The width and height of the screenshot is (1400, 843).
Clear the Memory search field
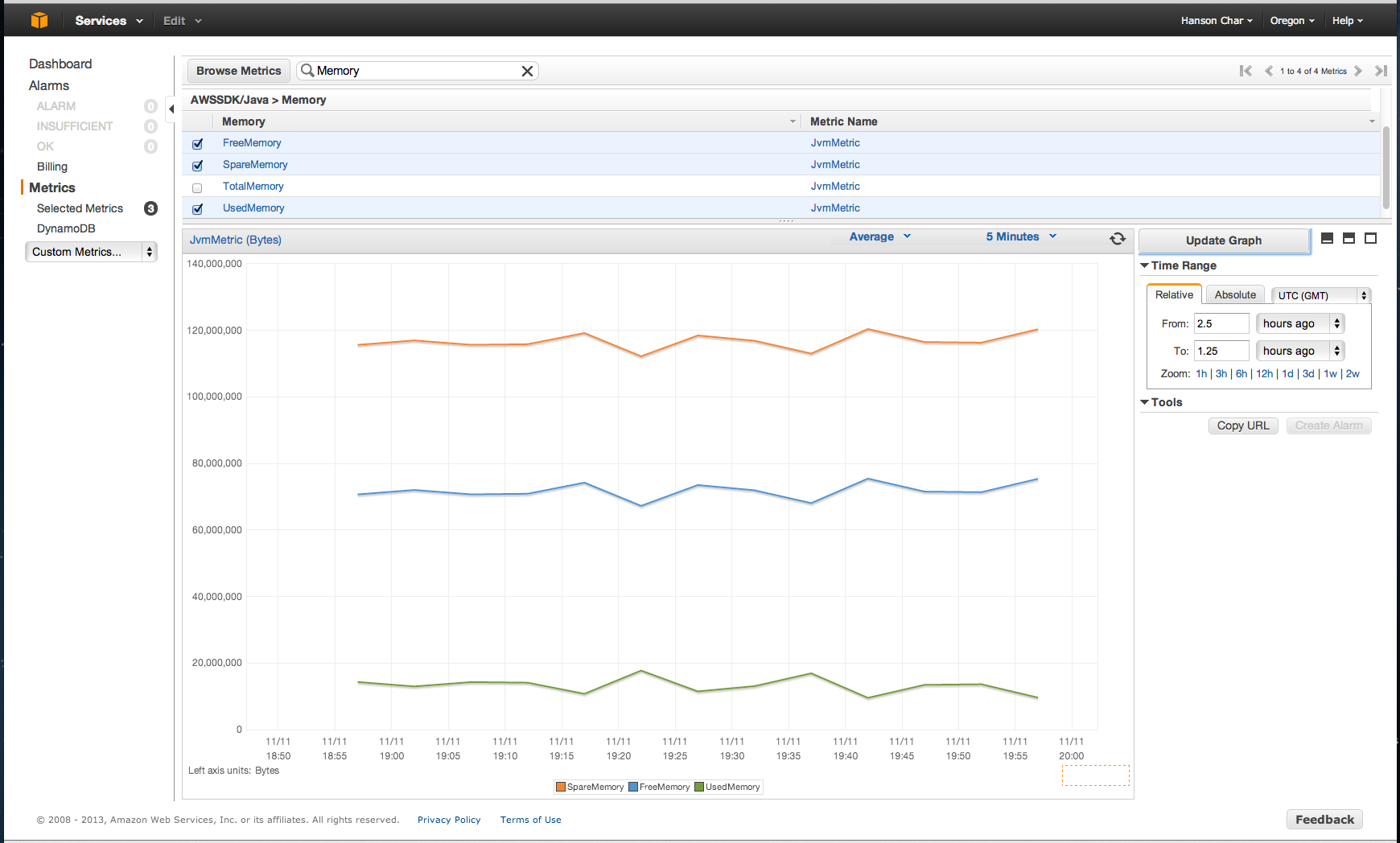tap(528, 71)
